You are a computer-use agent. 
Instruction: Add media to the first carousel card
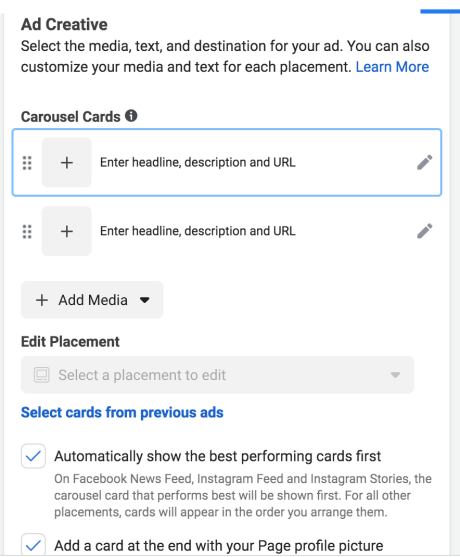(x=66, y=163)
